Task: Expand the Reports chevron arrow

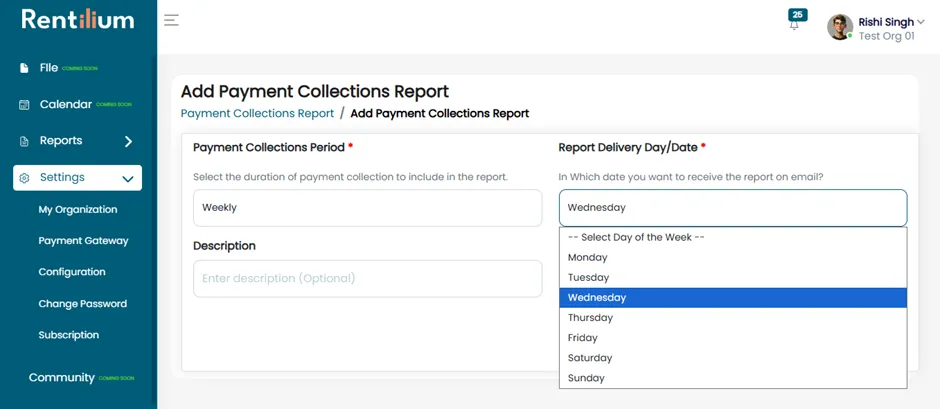Action: 128,142
